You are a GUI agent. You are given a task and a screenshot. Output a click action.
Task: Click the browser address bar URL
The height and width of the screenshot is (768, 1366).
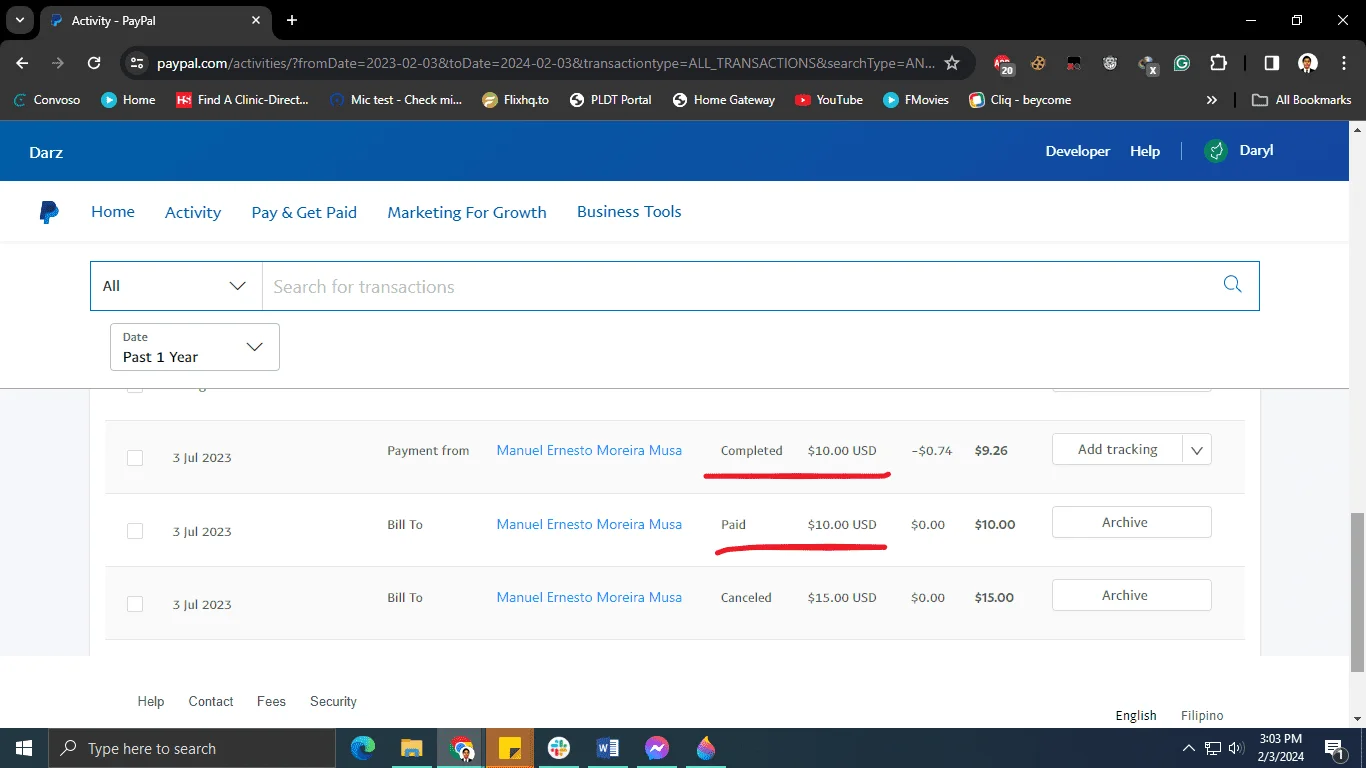pos(546,63)
